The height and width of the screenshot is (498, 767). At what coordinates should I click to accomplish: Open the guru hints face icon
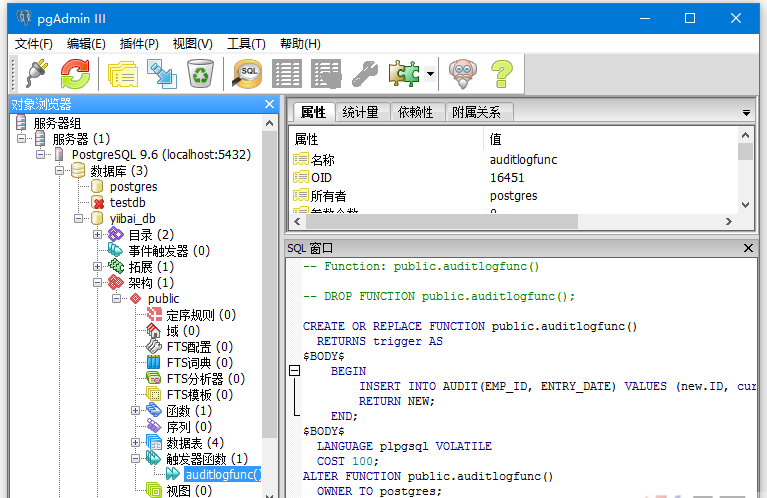463,74
